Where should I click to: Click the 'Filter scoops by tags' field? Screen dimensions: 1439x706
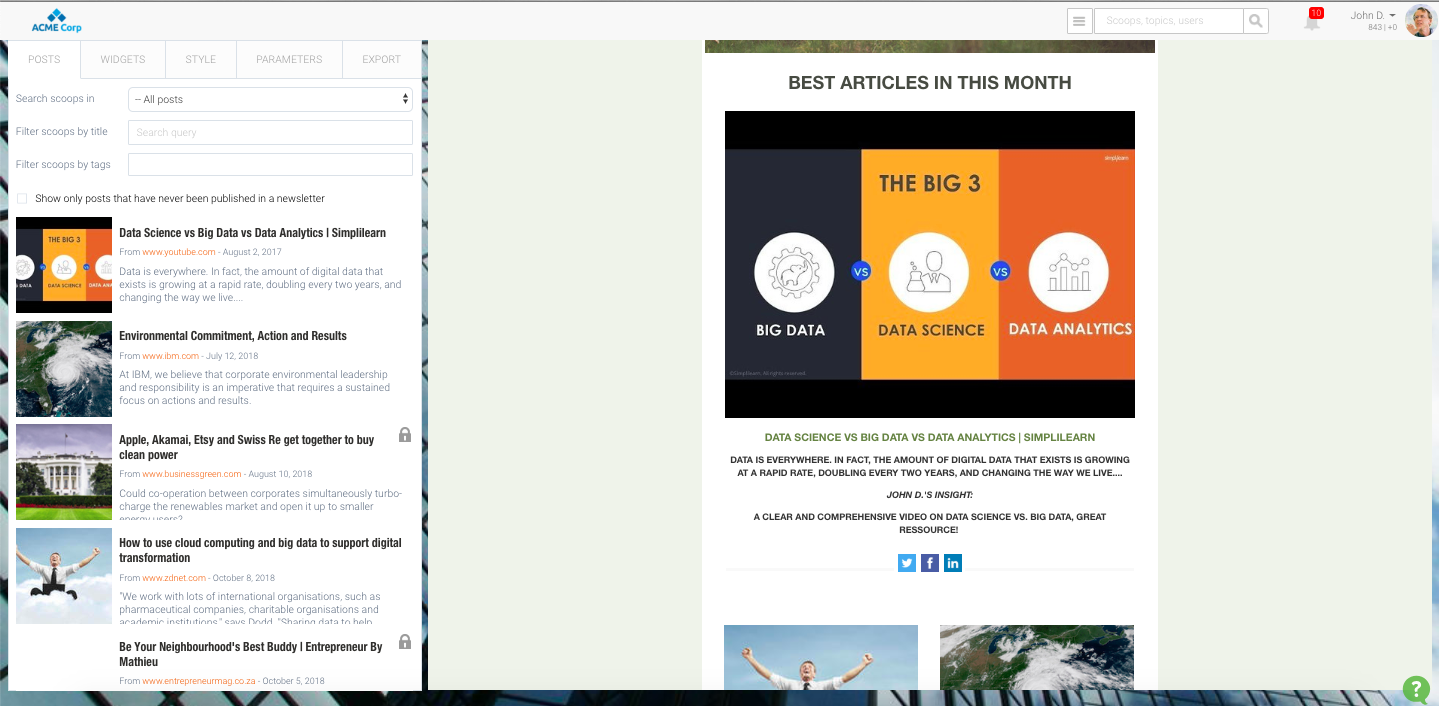point(270,165)
